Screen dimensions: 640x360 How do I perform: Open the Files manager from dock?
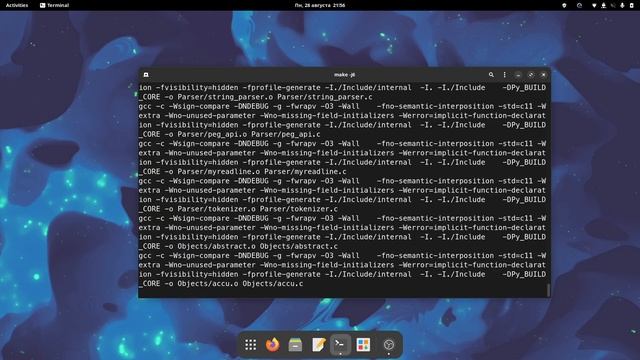295,345
